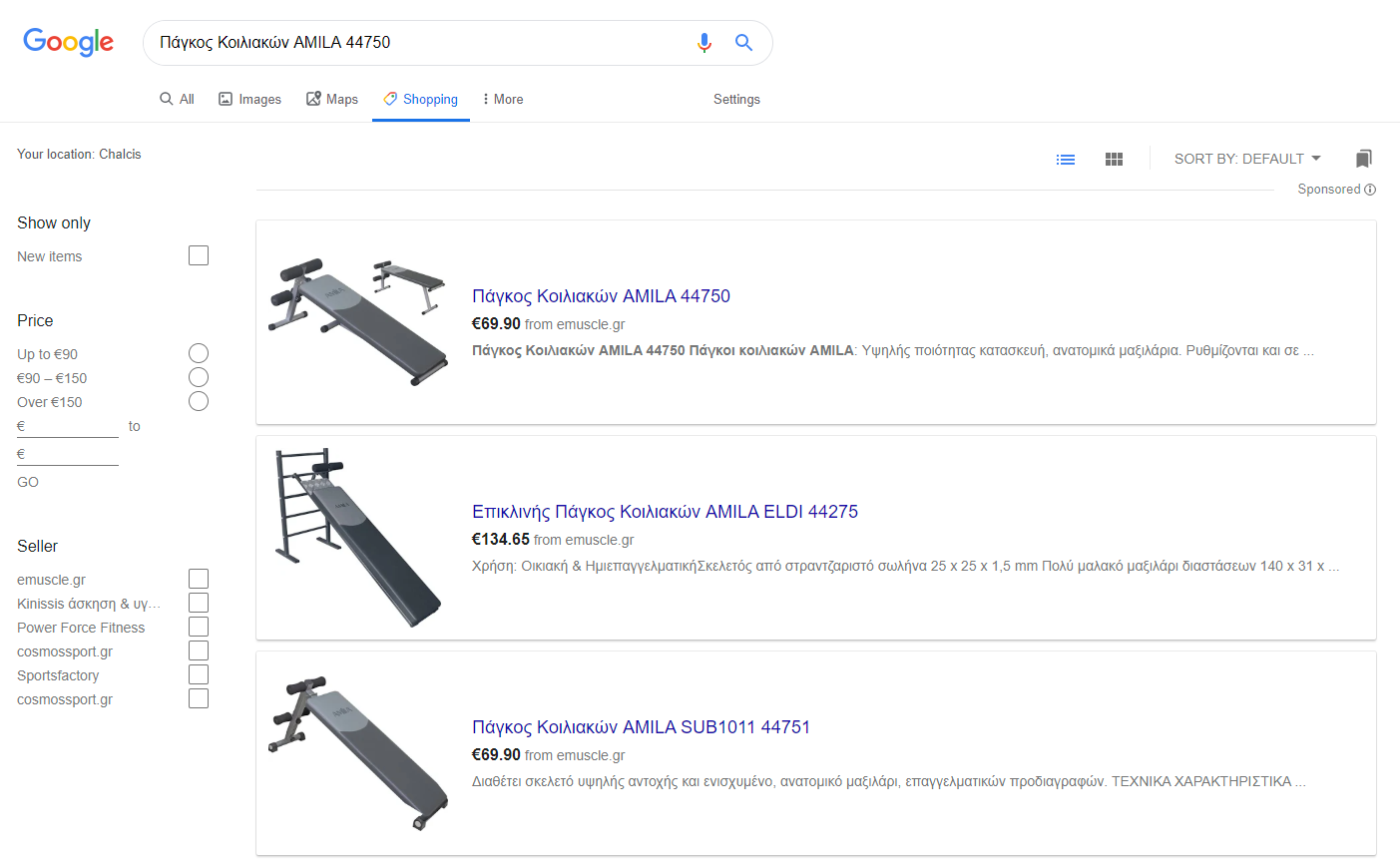Image resolution: width=1400 pixels, height=863 pixels.
Task: Switch to list view icon
Action: (1066, 159)
